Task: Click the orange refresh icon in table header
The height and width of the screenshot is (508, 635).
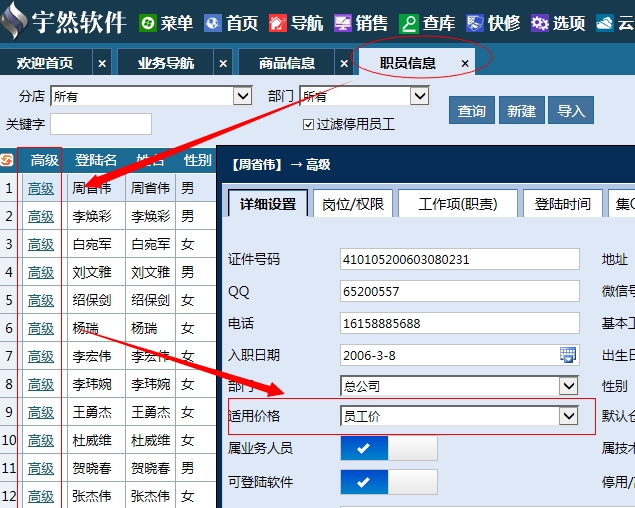Action: click(x=7, y=160)
